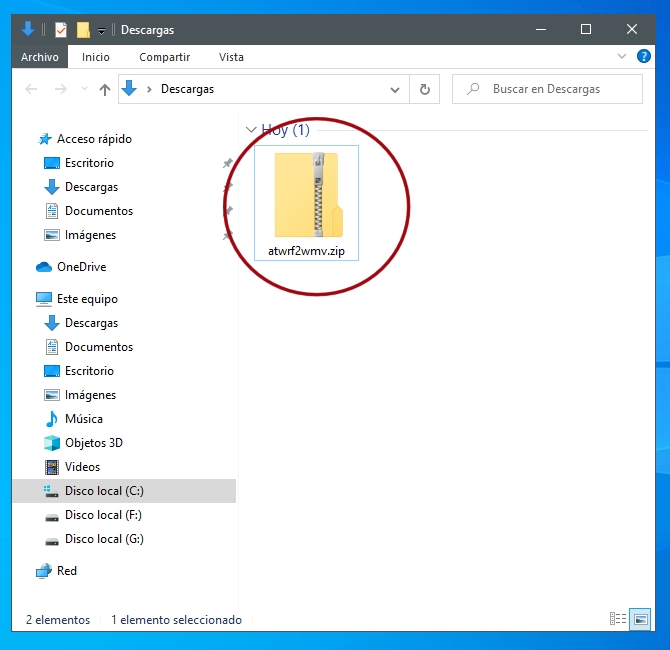Open Quick Access Toolbar customize dropdown
Viewport: 670px width, 650px height.
point(101,31)
